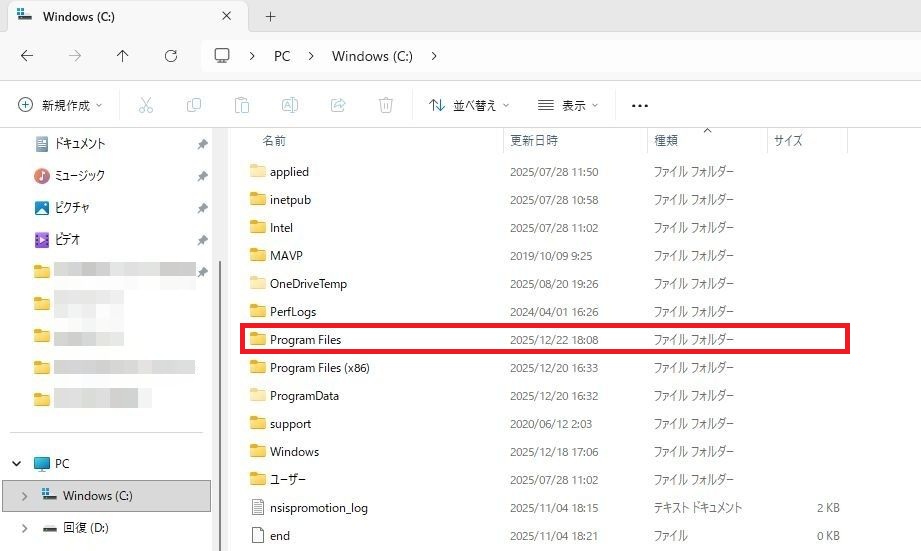The image size is (921, 551).
Task: Expand the 回復 (D:) drive node
Action: click(24, 528)
